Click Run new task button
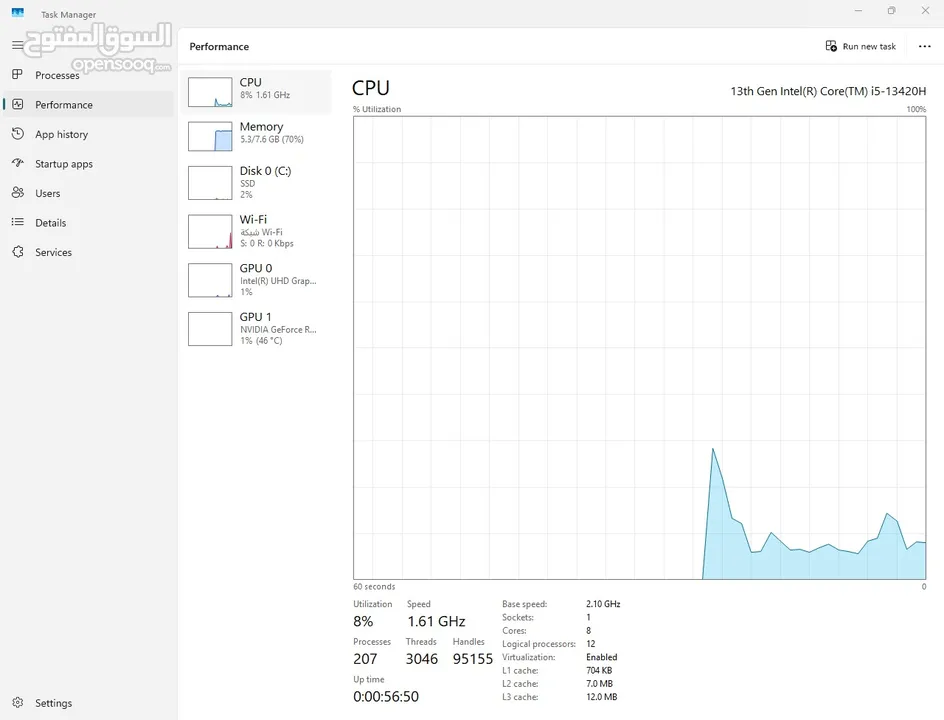 [861, 46]
